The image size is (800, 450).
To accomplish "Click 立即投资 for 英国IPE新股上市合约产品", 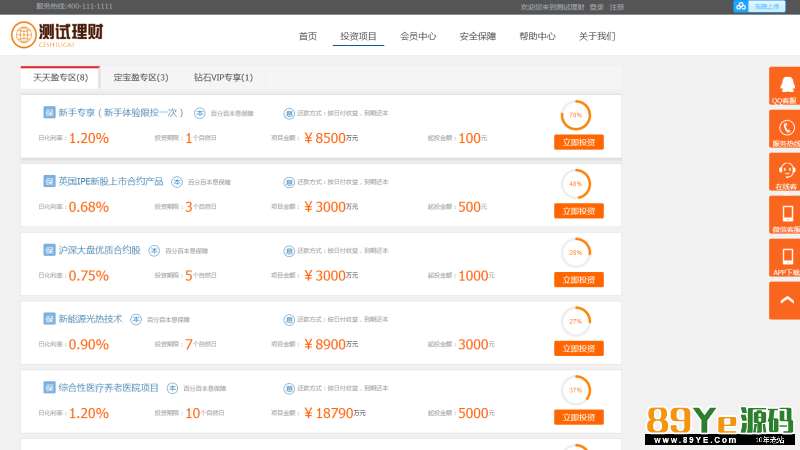I will coord(579,211).
